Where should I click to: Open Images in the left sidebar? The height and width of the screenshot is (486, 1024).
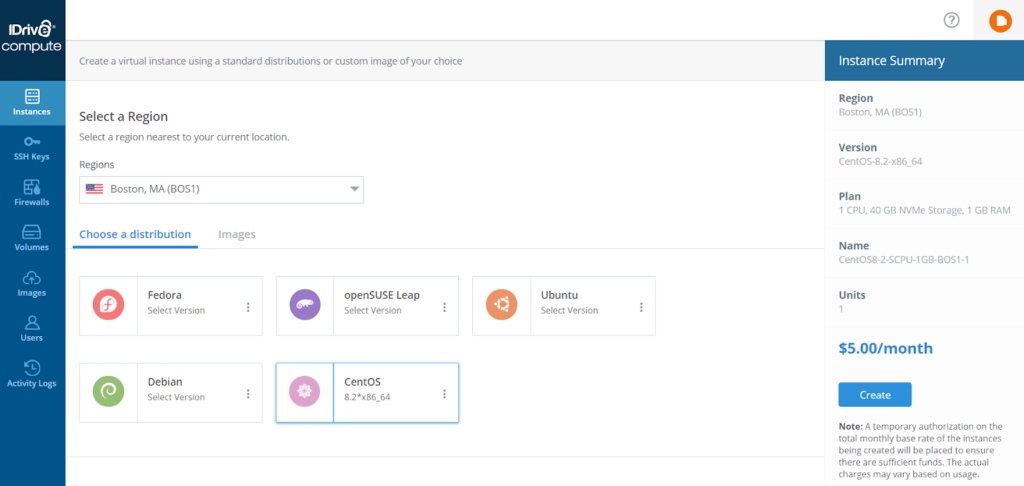click(32, 284)
